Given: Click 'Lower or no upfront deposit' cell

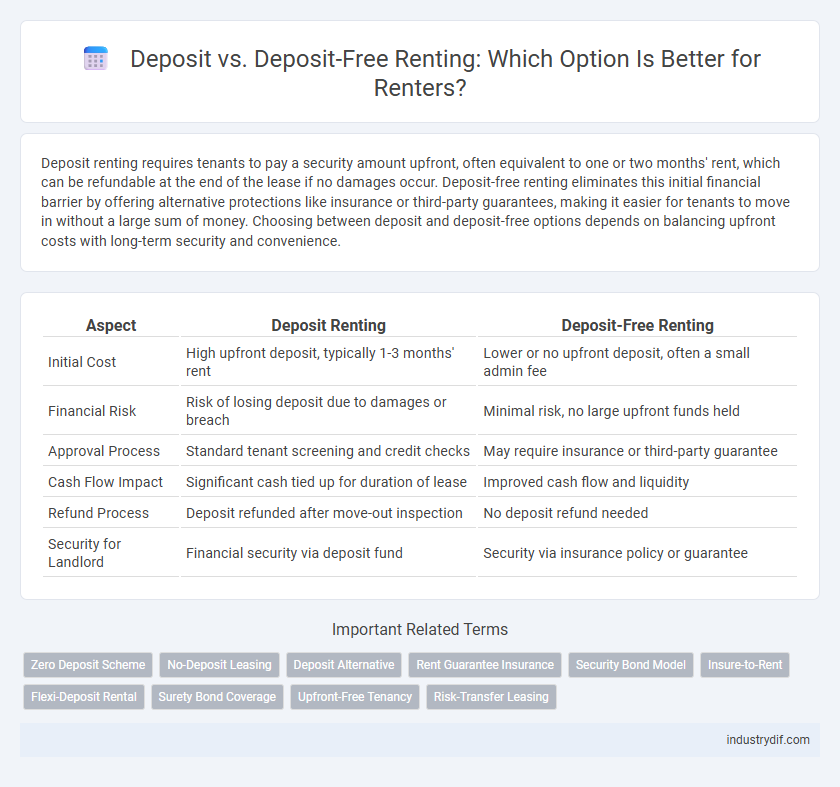Looking at the screenshot, I should tap(637, 362).
